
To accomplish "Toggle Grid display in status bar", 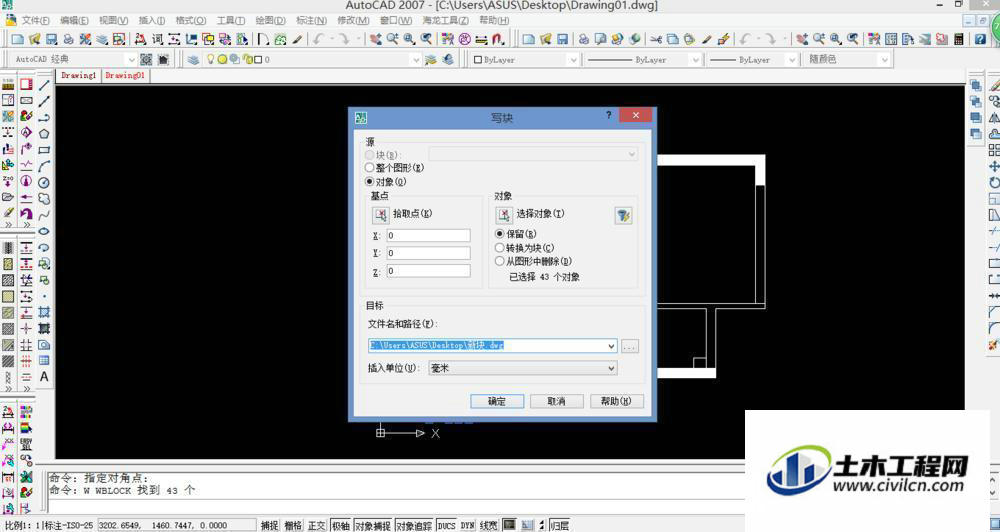I will point(293,526).
